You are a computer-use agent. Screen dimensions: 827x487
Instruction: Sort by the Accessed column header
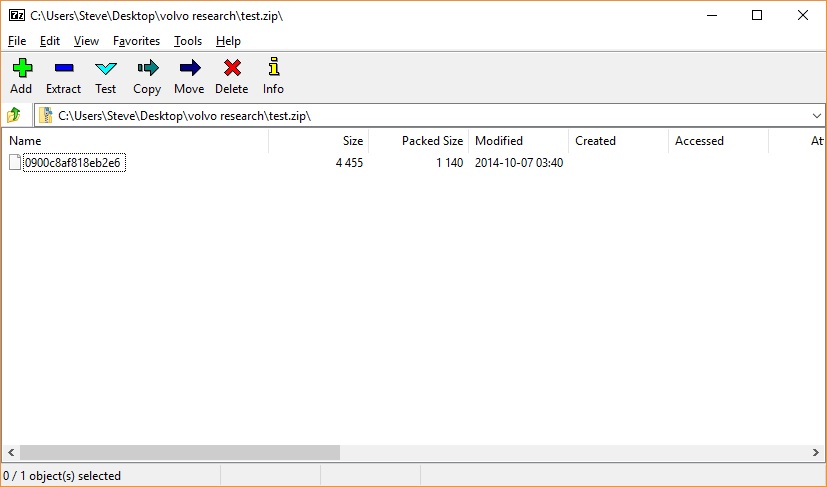[x=718, y=141]
